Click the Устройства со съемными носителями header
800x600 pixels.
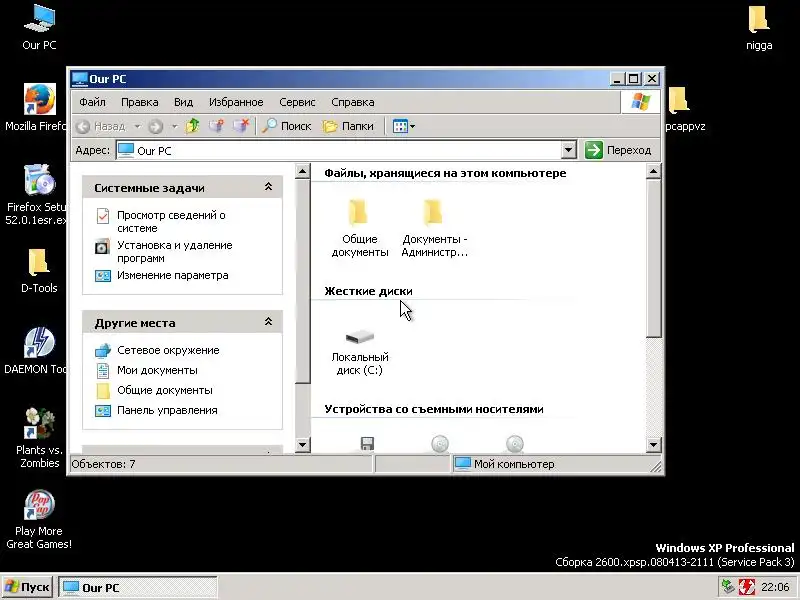click(x=434, y=409)
